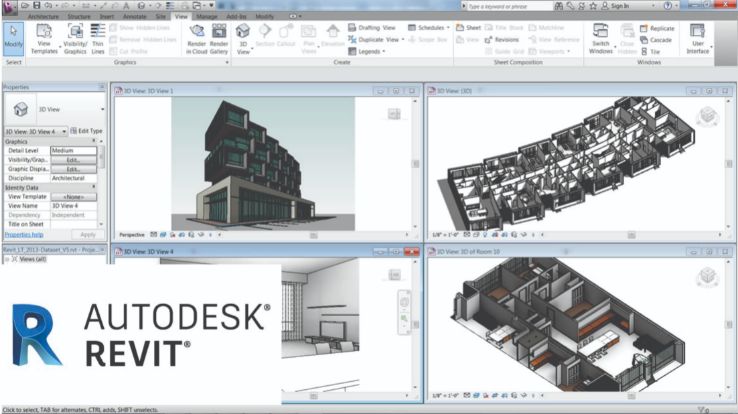Click the Apply button in Properties
The width and height of the screenshot is (738, 414).
[88, 234]
